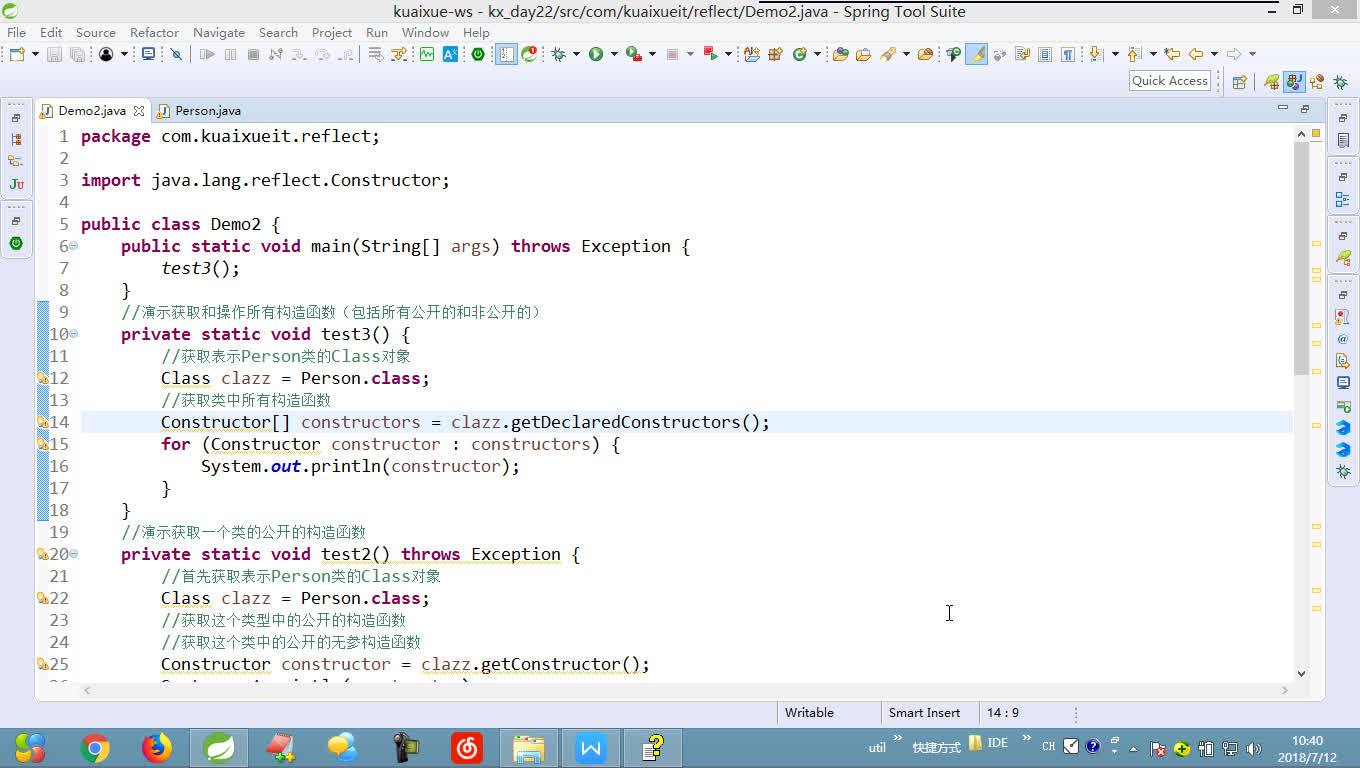Click the taskbar clock showing 10:40

[1307, 749]
